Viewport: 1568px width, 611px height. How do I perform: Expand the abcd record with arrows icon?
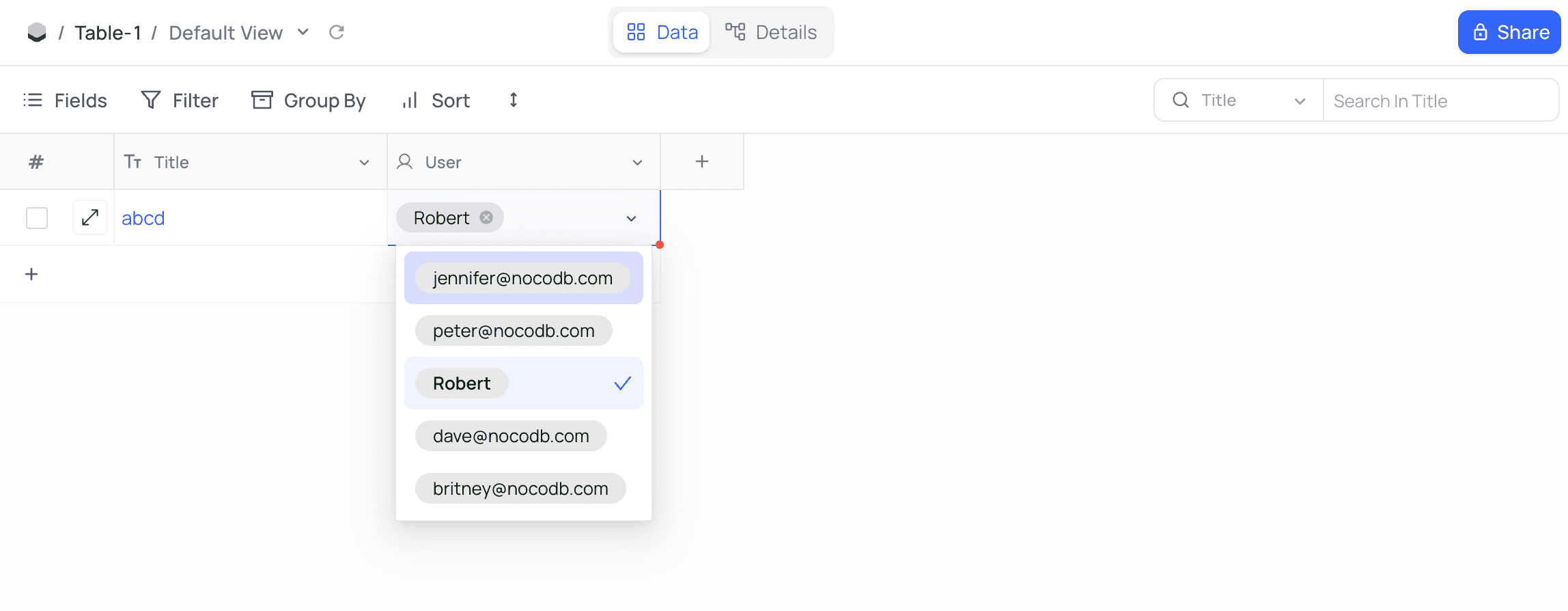click(90, 218)
